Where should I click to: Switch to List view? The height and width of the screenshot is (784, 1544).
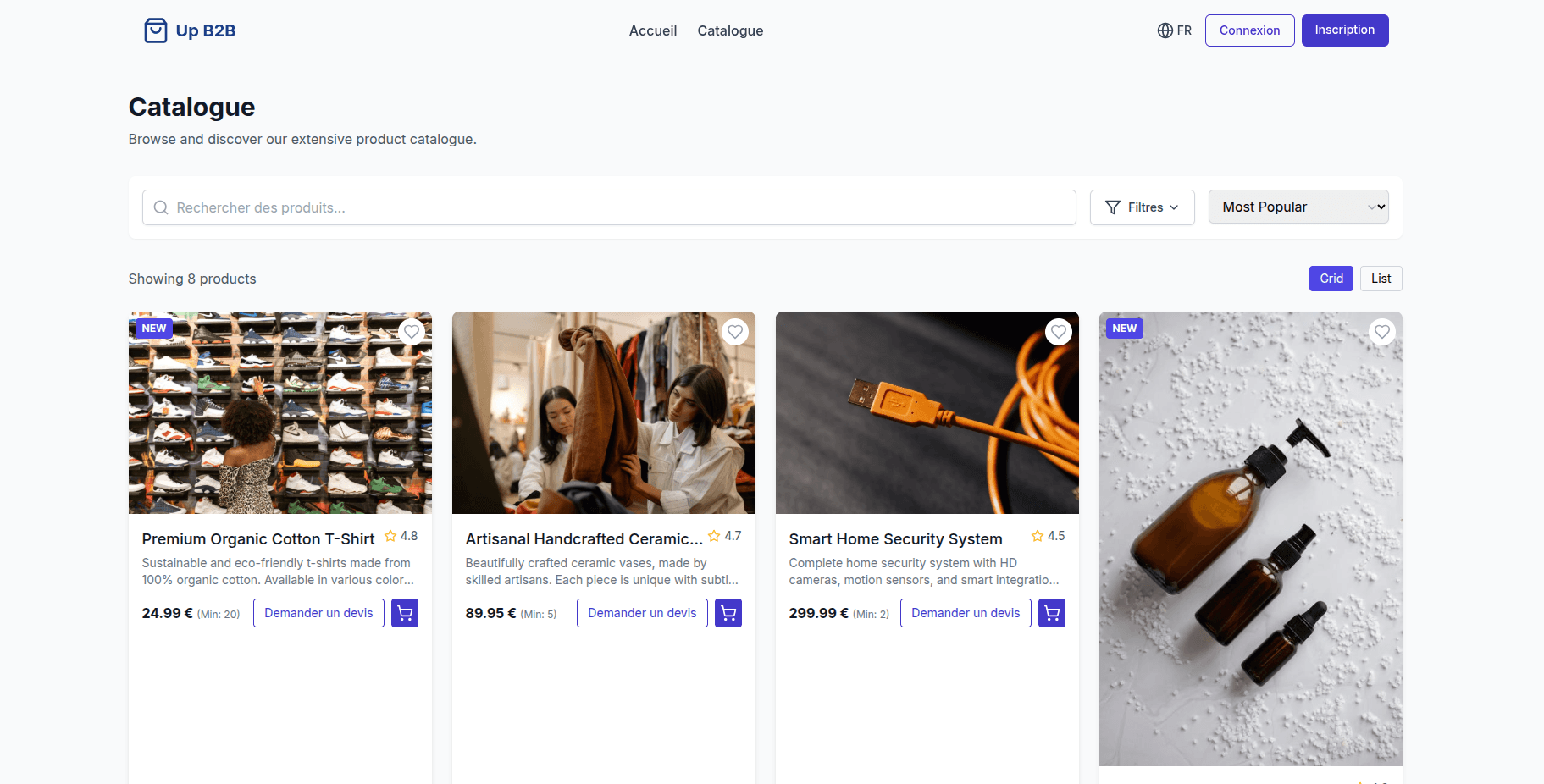tap(1381, 279)
